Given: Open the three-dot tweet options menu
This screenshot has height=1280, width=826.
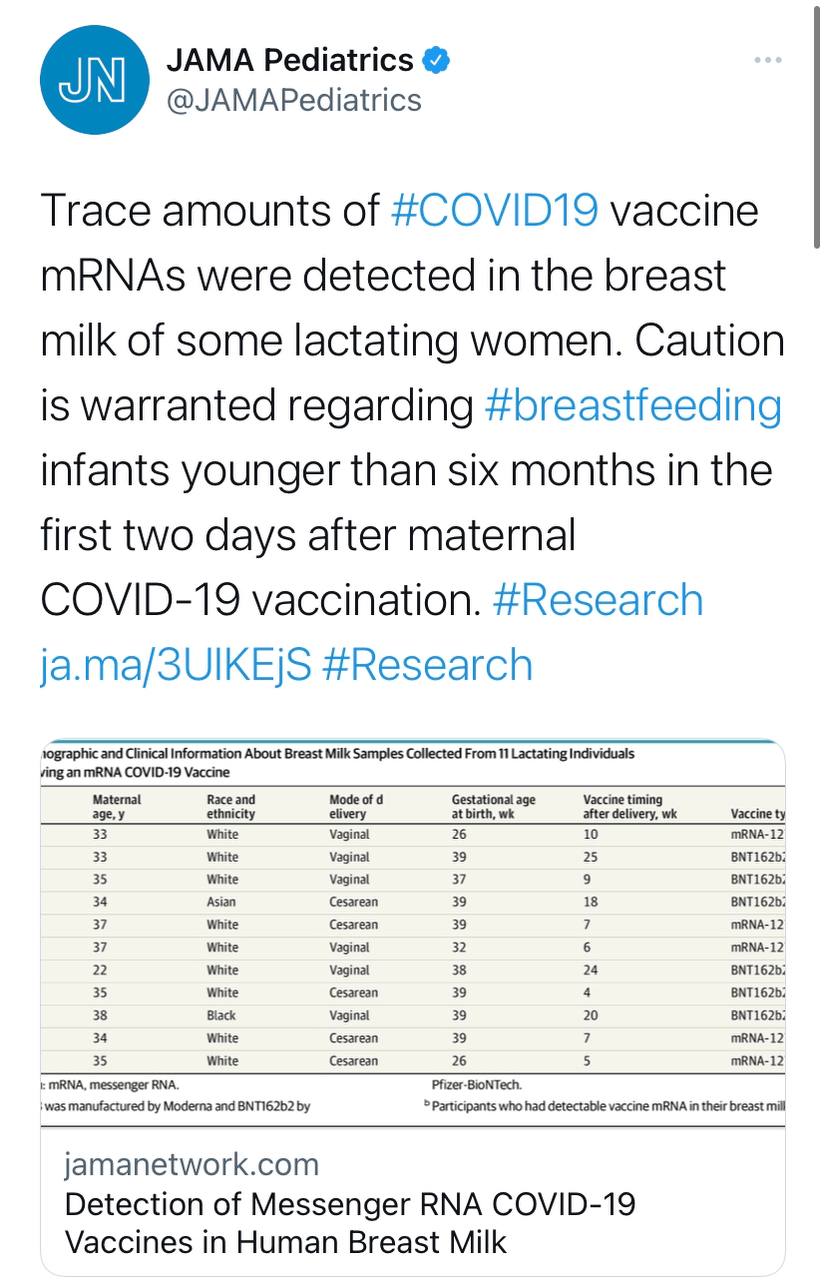Looking at the screenshot, I should [767, 61].
